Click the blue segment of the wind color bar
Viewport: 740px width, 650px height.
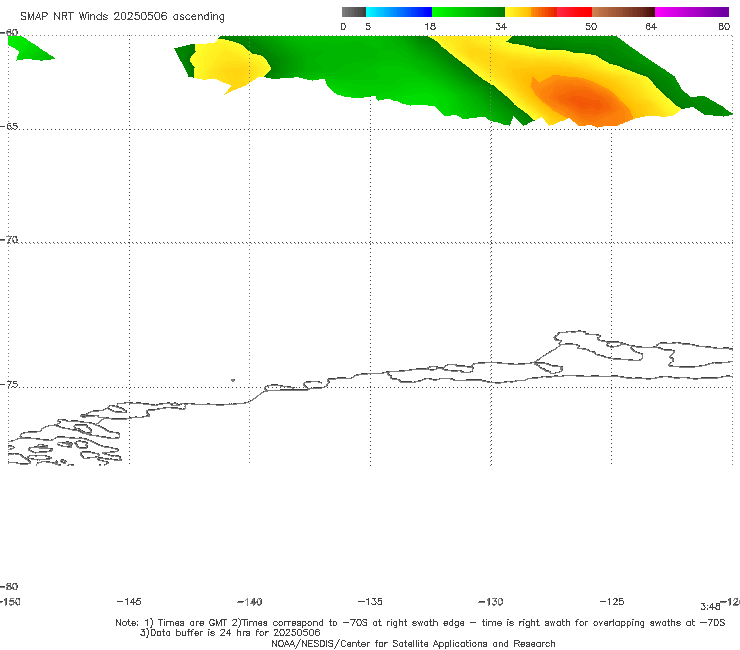(399, 12)
